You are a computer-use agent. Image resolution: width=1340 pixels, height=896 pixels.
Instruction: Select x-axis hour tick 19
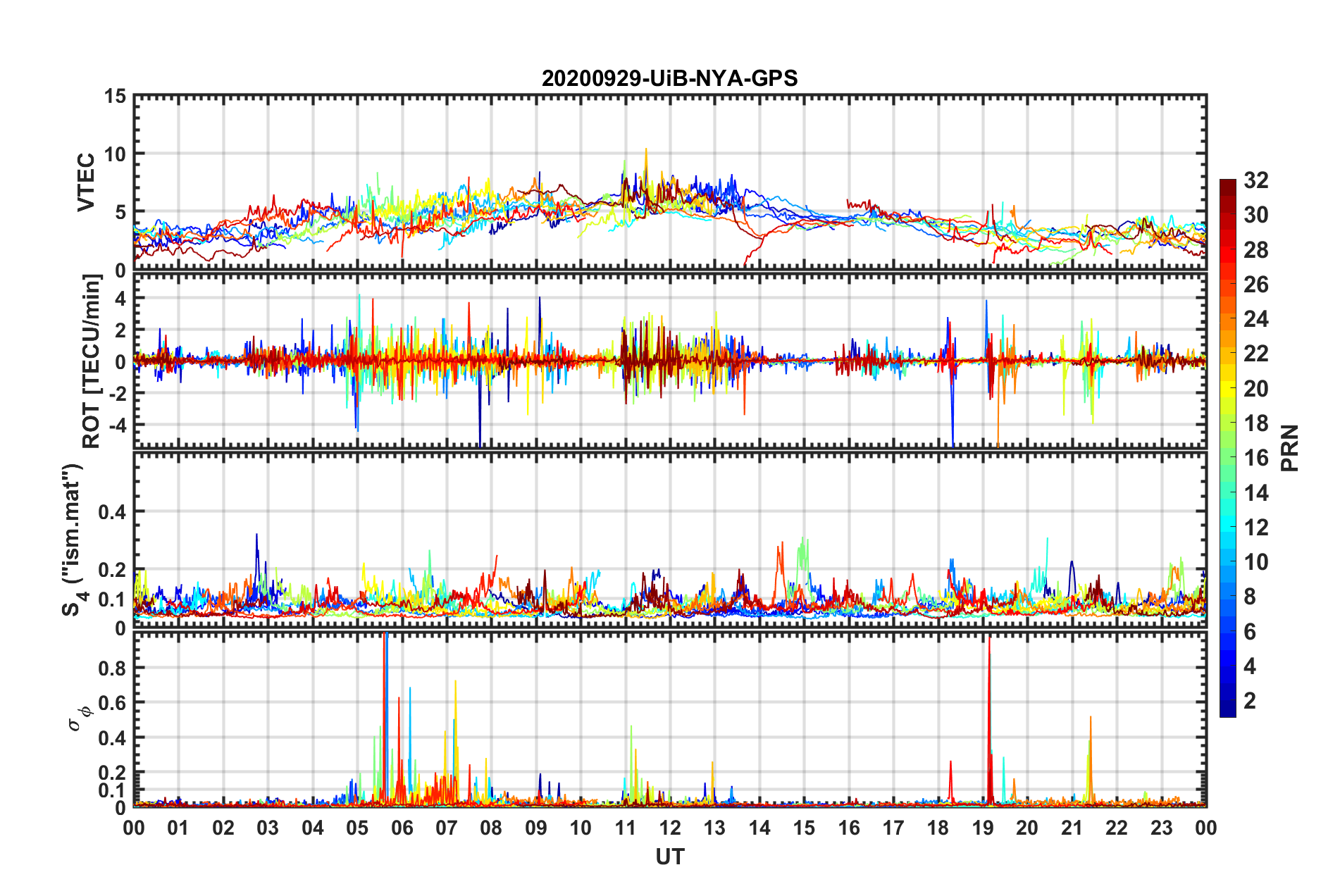pos(983,828)
